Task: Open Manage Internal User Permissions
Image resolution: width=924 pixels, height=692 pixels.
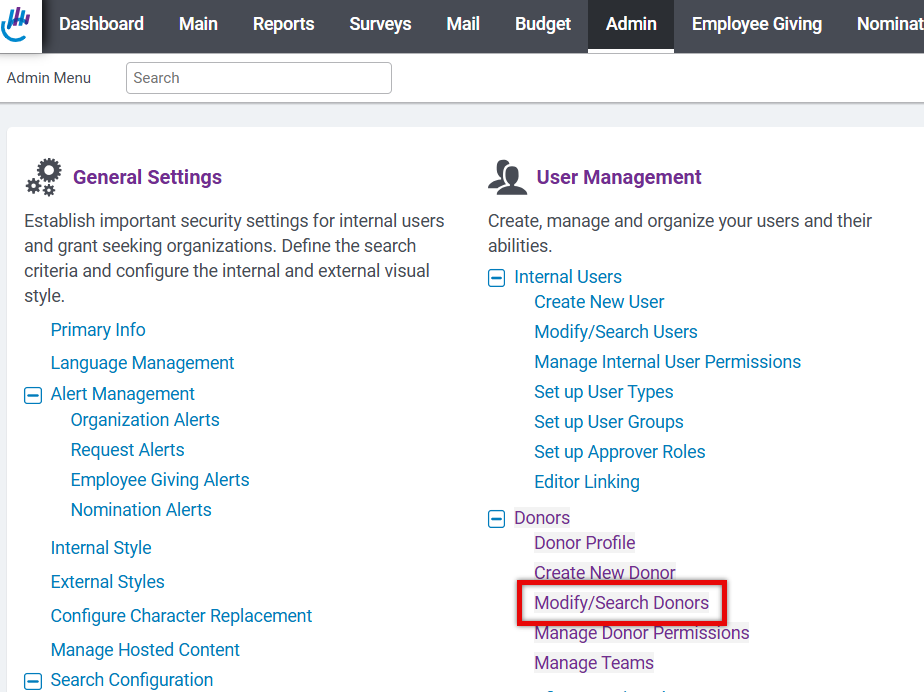Action: pyautogui.click(x=668, y=362)
